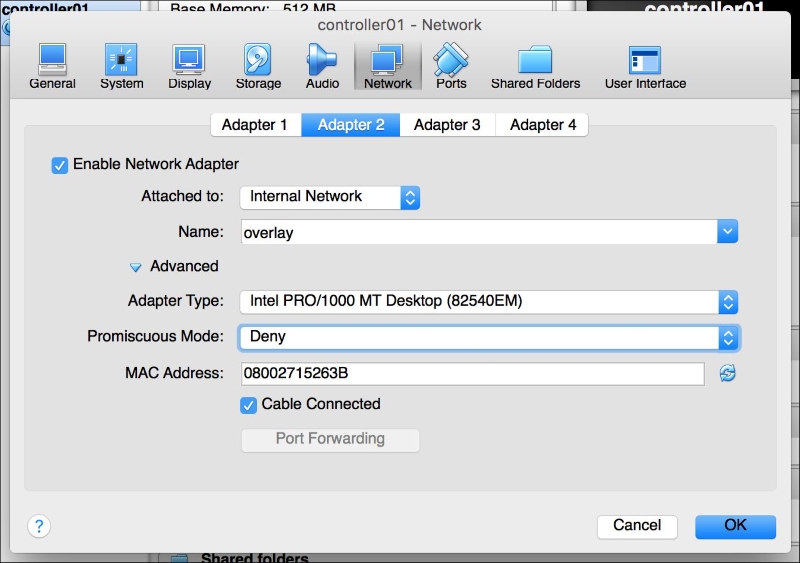This screenshot has height=563, width=800.
Task: Click the Cancel button
Action: click(x=637, y=526)
